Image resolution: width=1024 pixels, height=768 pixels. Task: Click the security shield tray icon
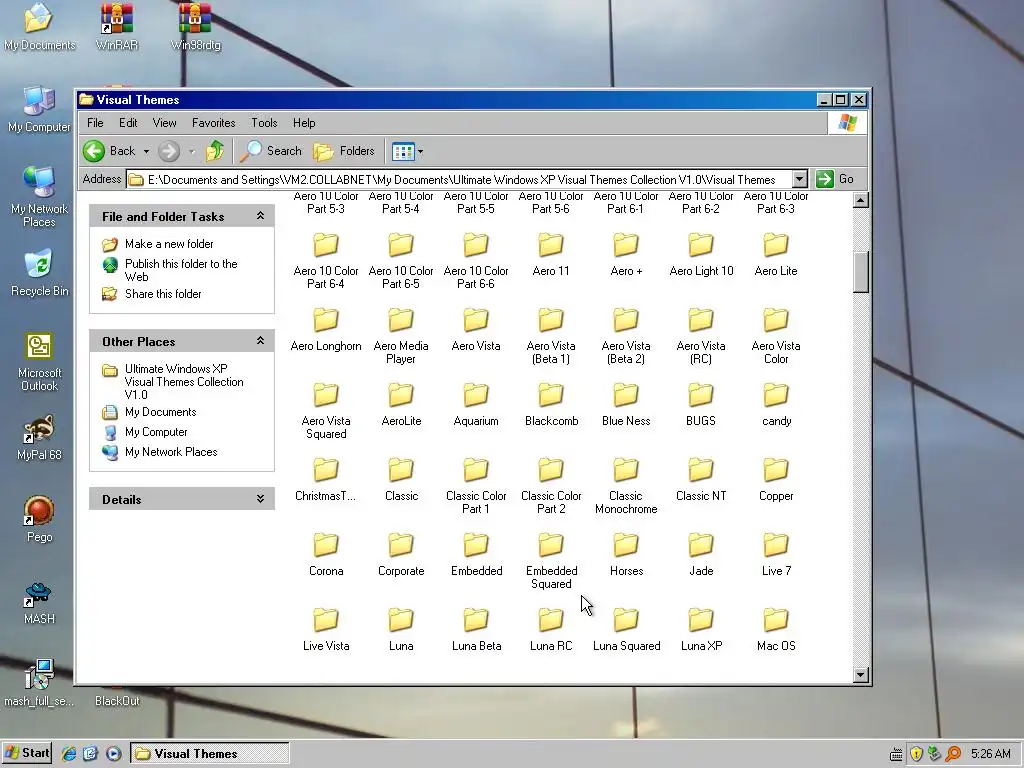click(916, 754)
